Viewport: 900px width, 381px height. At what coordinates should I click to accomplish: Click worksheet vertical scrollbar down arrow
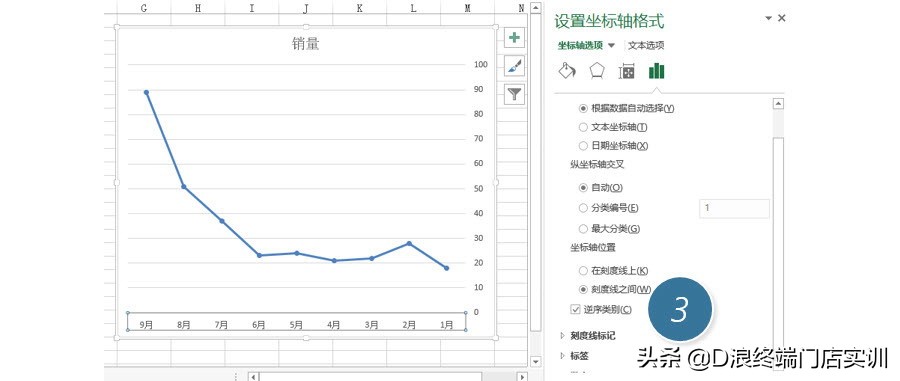pos(535,361)
